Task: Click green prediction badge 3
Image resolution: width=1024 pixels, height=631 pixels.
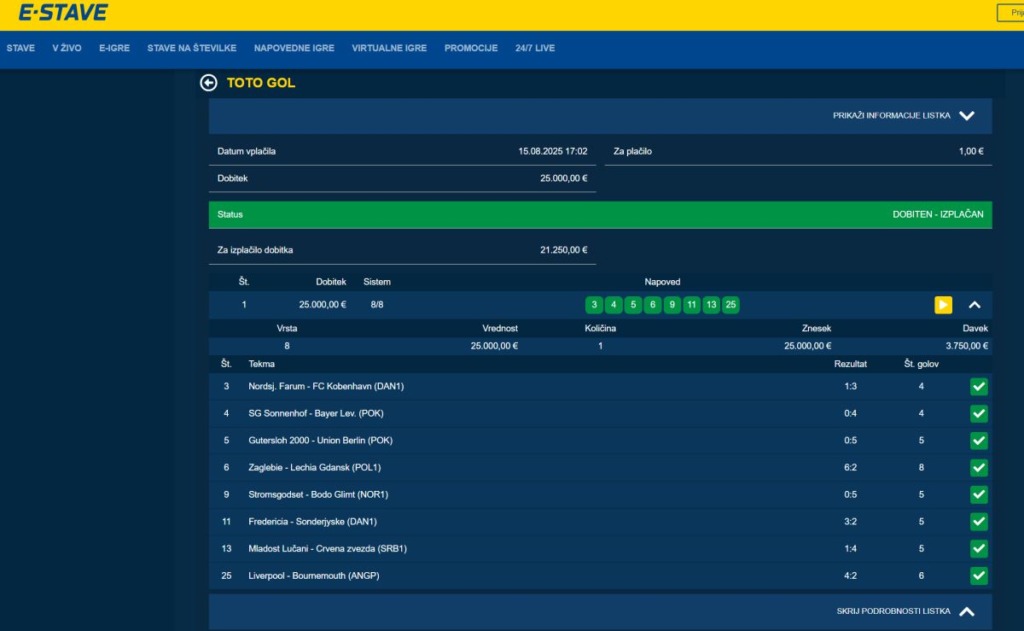Action: tap(594, 305)
